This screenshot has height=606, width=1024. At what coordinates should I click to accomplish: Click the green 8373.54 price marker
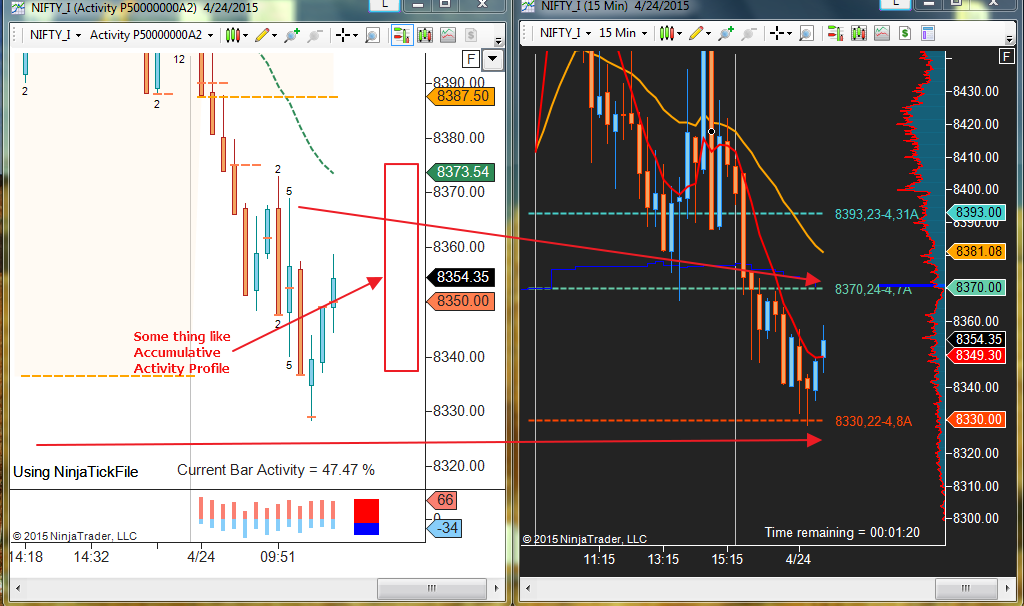click(461, 172)
